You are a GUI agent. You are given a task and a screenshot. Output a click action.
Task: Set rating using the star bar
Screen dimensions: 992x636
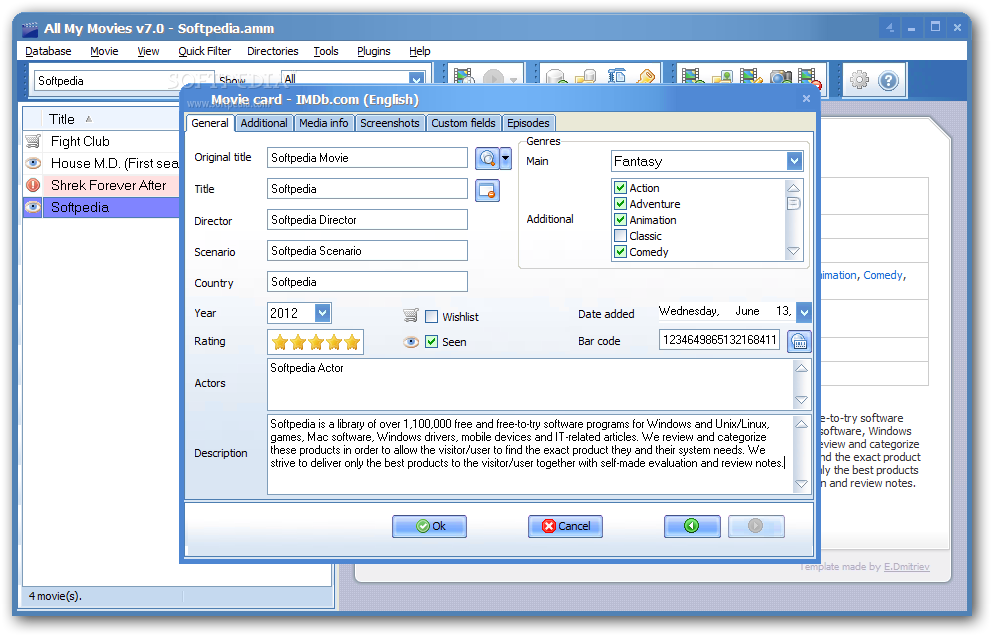click(316, 342)
